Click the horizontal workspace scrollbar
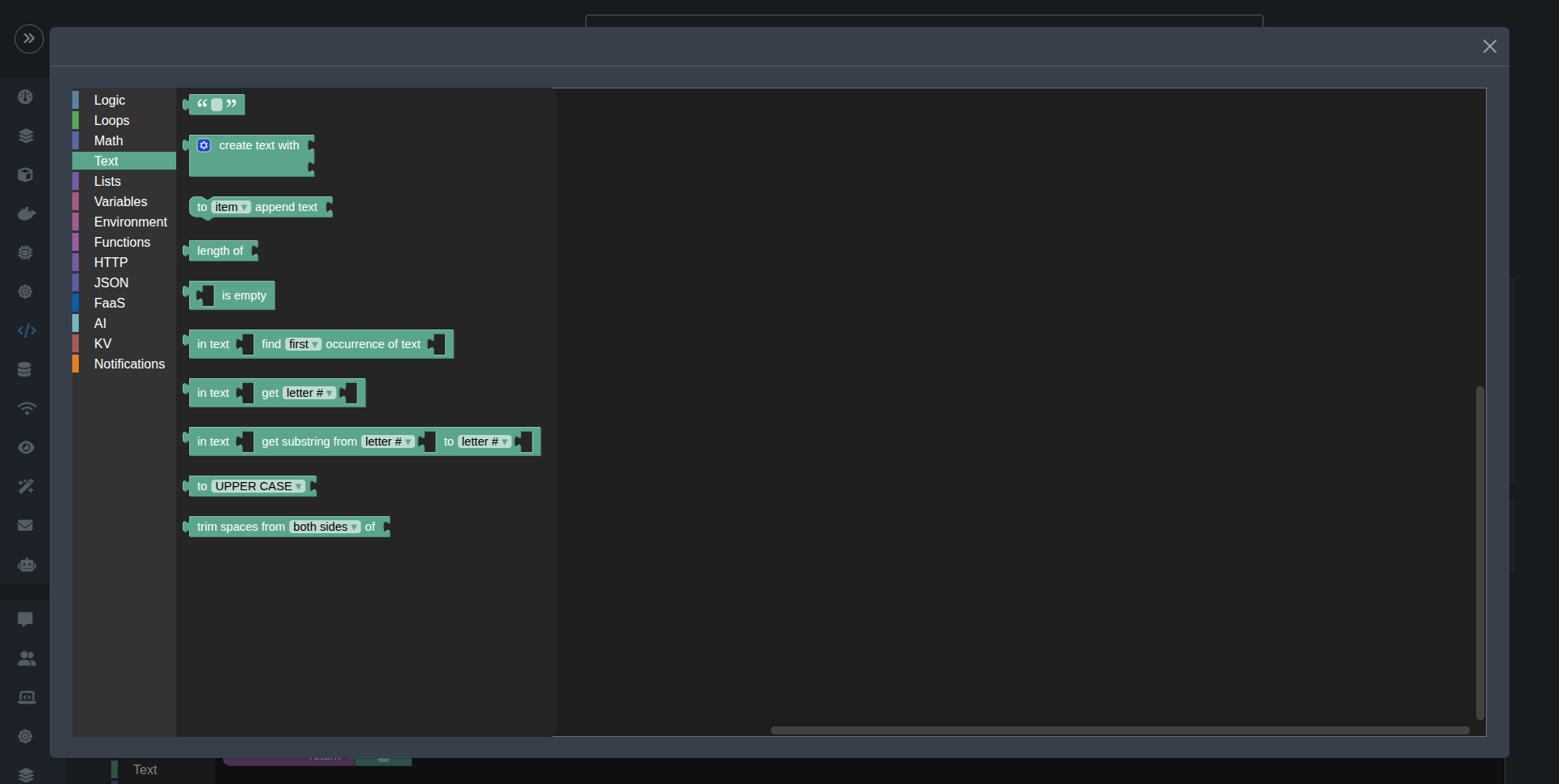This screenshot has height=784, width=1559. point(1120,730)
